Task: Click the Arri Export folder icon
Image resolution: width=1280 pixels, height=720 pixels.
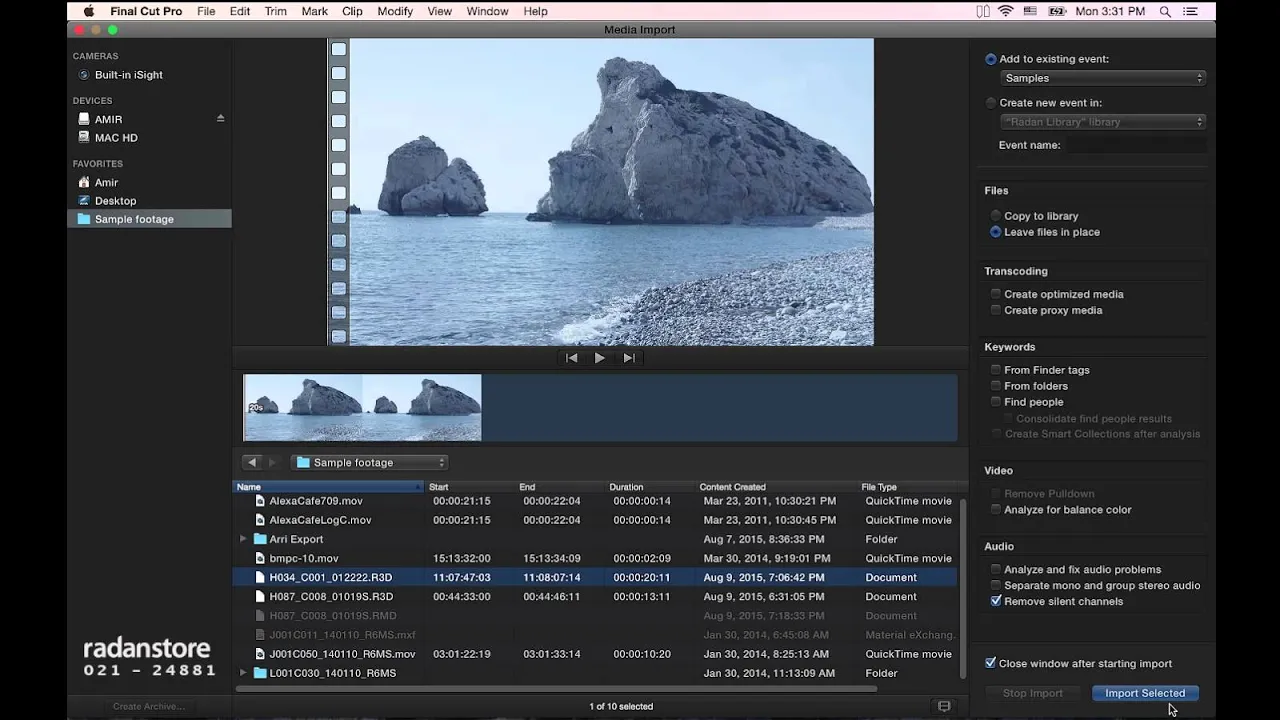Action: point(260,539)
